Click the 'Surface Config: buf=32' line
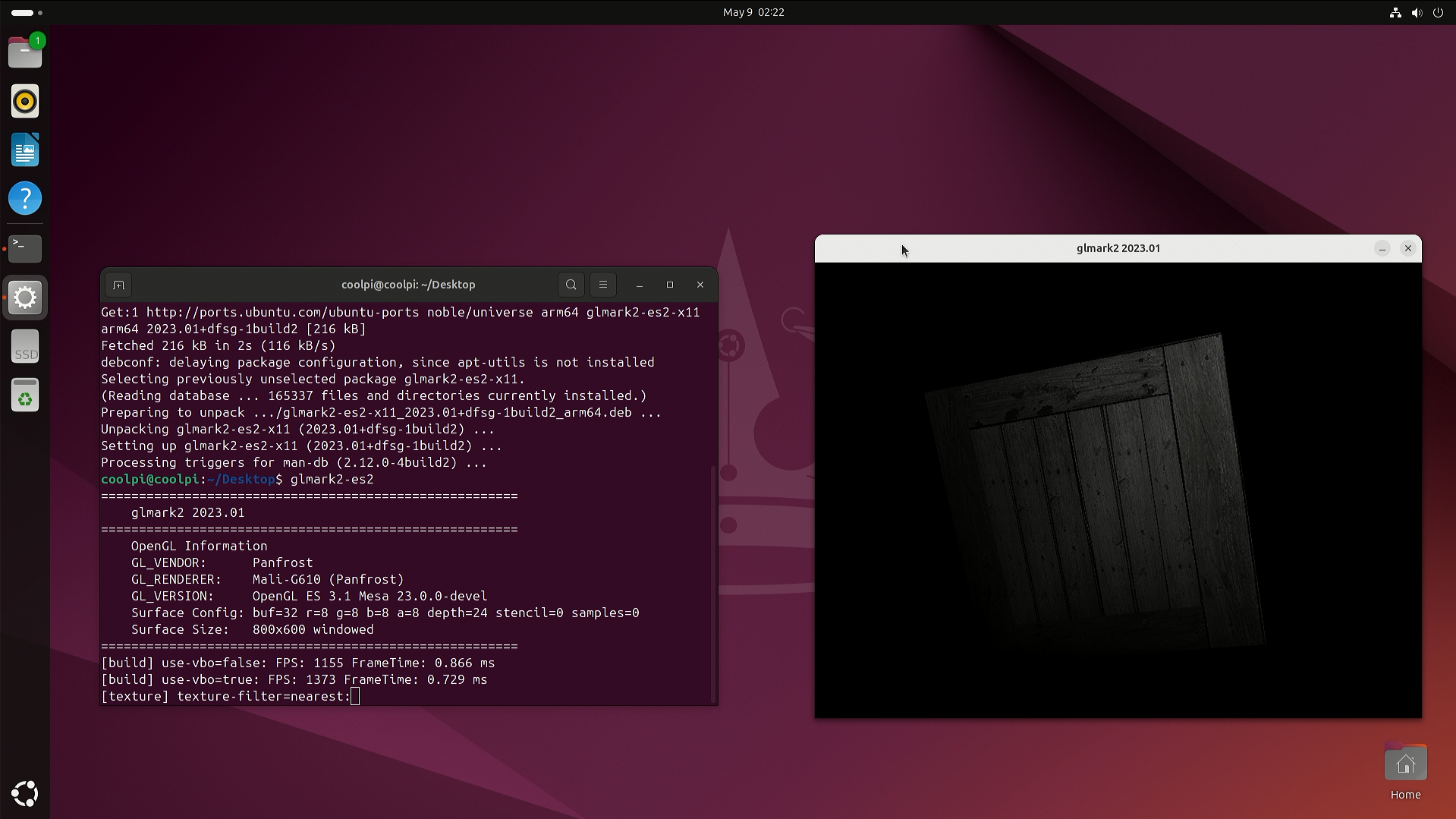 [x=385, y=613]
